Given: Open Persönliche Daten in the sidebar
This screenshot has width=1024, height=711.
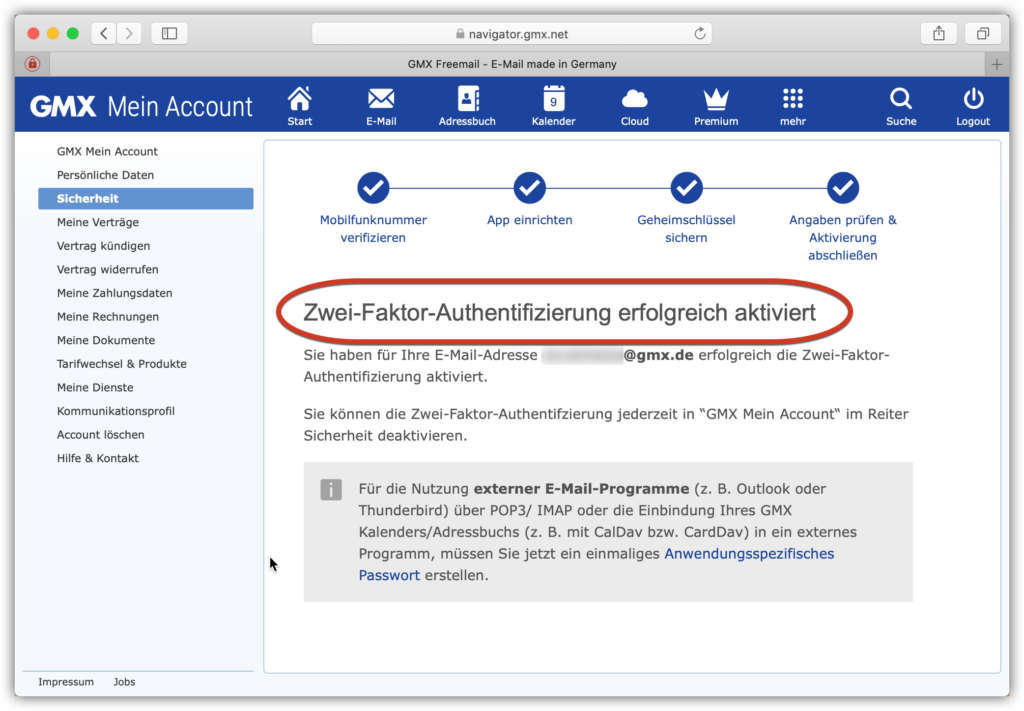Looking at the screenshot, I should [105, 175].
